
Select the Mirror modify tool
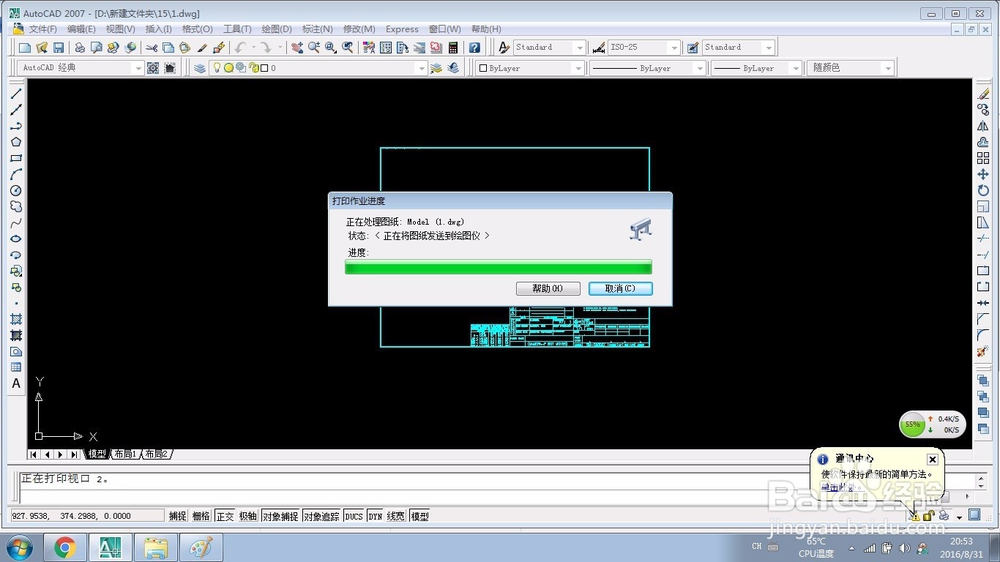tap(983, 126)
